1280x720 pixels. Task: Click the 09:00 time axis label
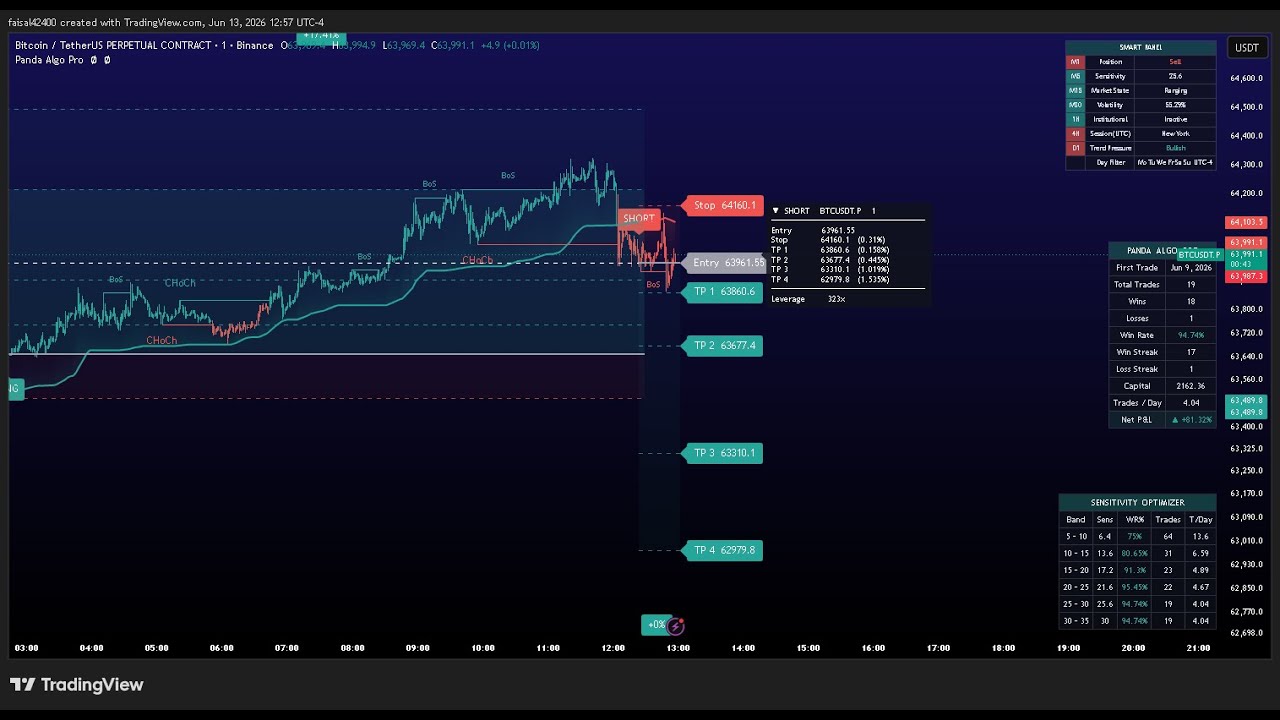click(x=418, y=648)
